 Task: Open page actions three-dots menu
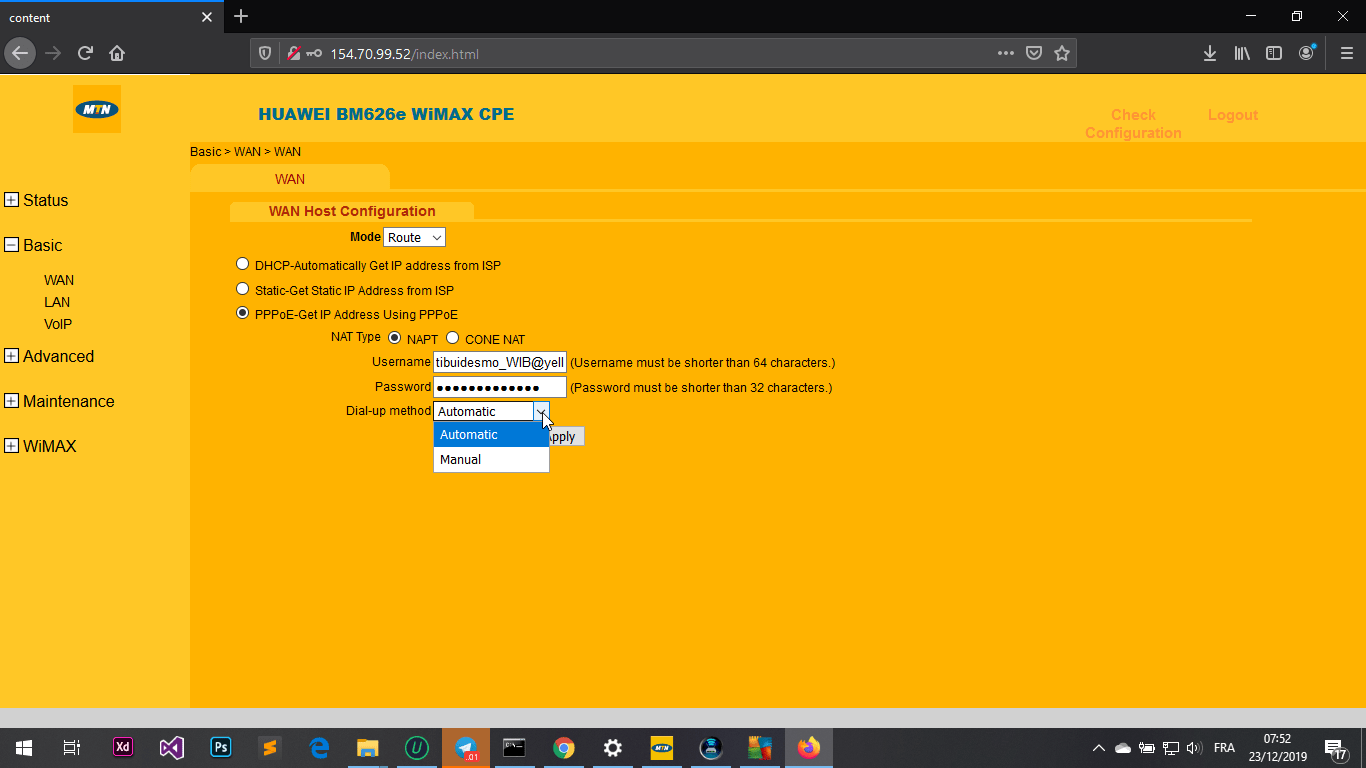click(x=1006, y=53)
